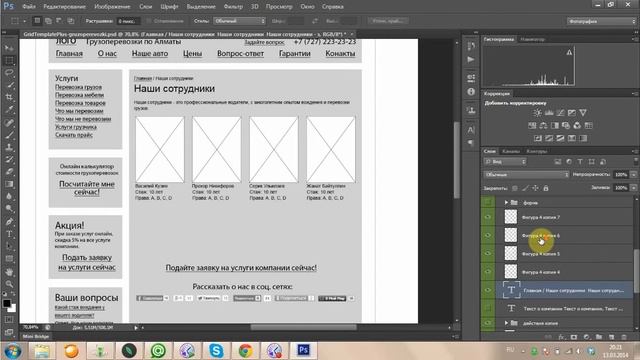This screenshot has width=640, height=360.
Task: Delete layer with trash icon
Action: (624, 337)
